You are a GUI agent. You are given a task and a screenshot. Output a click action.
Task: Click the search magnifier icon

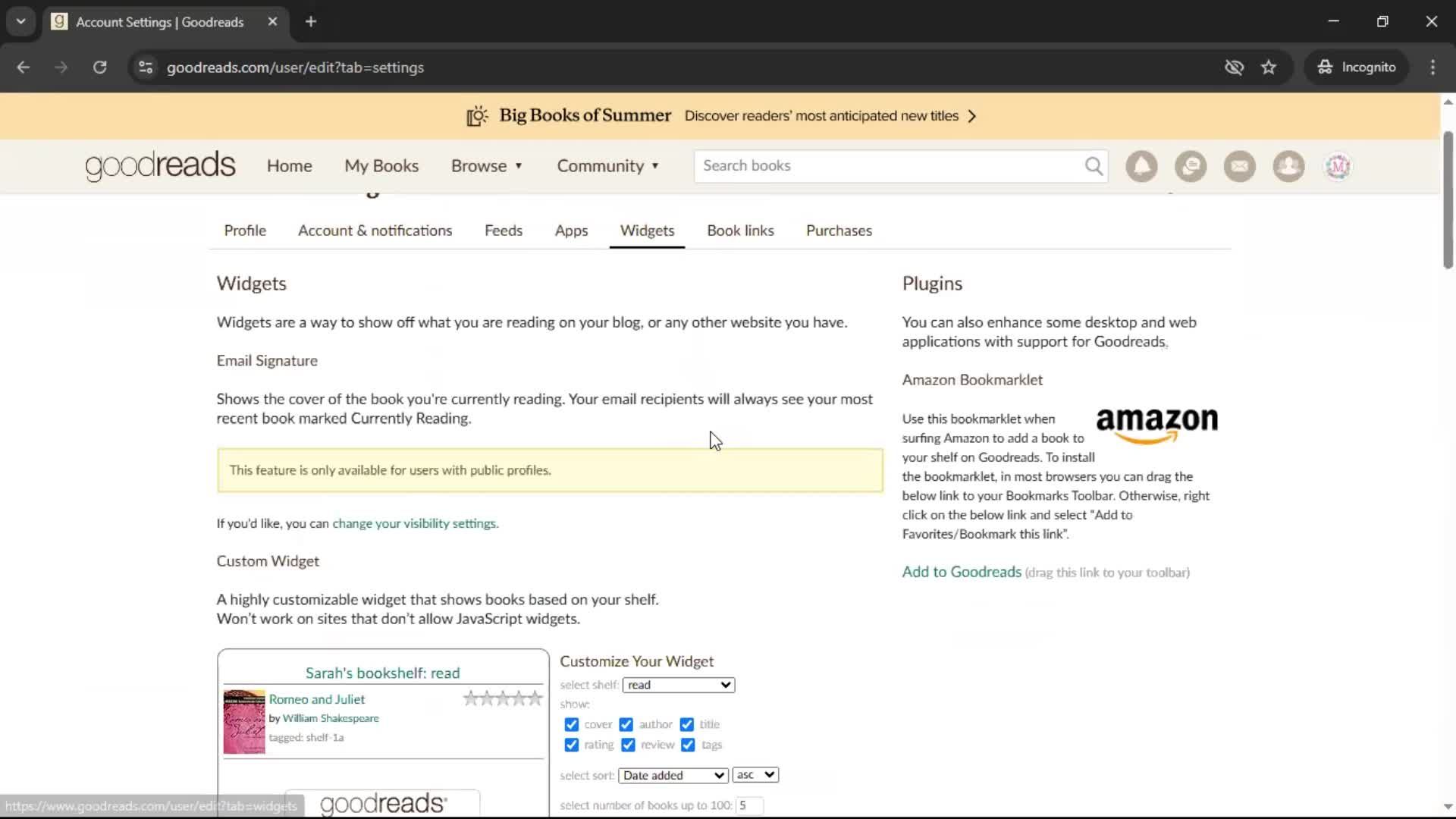pos(1094,166)
